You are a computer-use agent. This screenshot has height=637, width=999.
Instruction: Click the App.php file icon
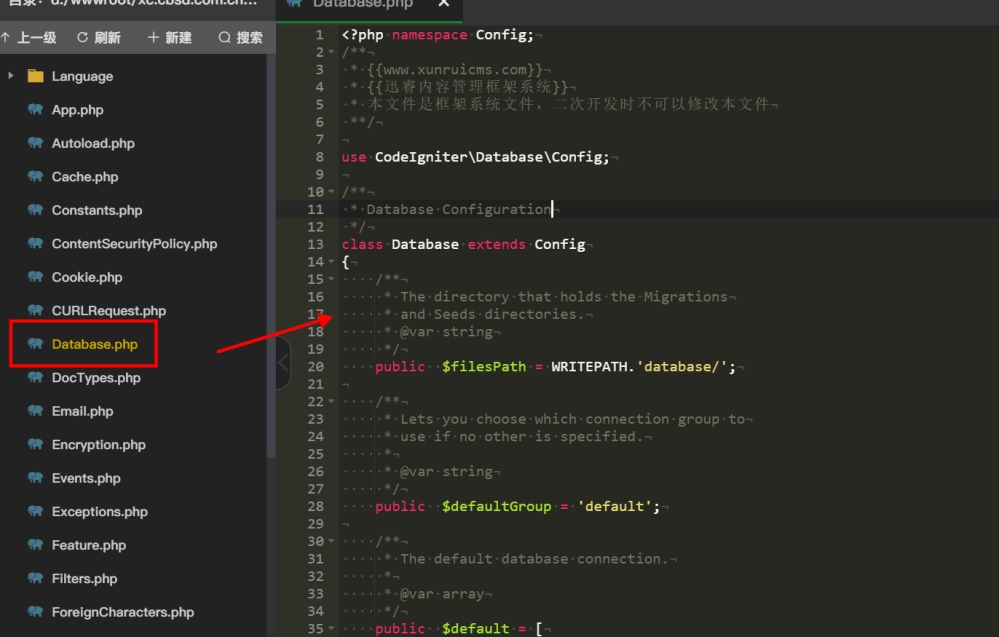36,110
